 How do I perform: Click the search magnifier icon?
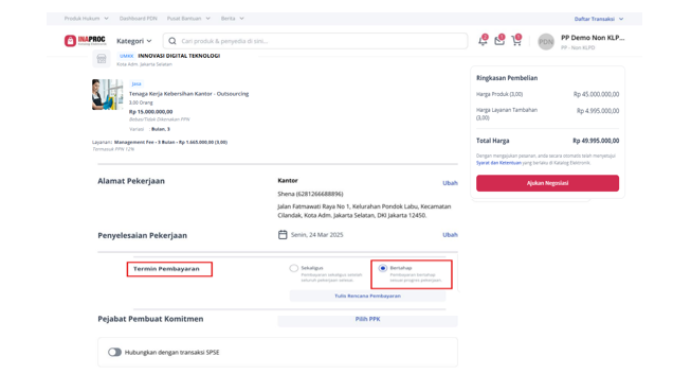coord(172,41)
